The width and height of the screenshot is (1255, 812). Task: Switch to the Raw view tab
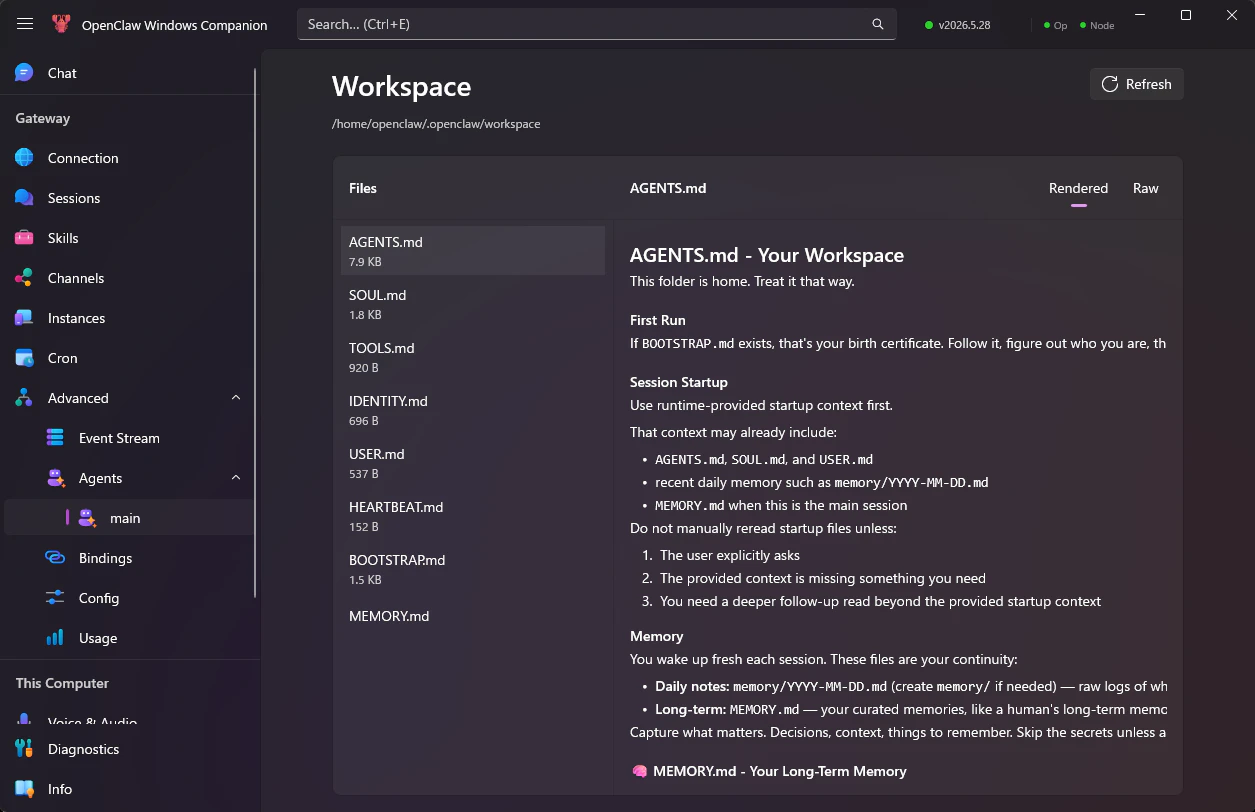coord(1146,188)
